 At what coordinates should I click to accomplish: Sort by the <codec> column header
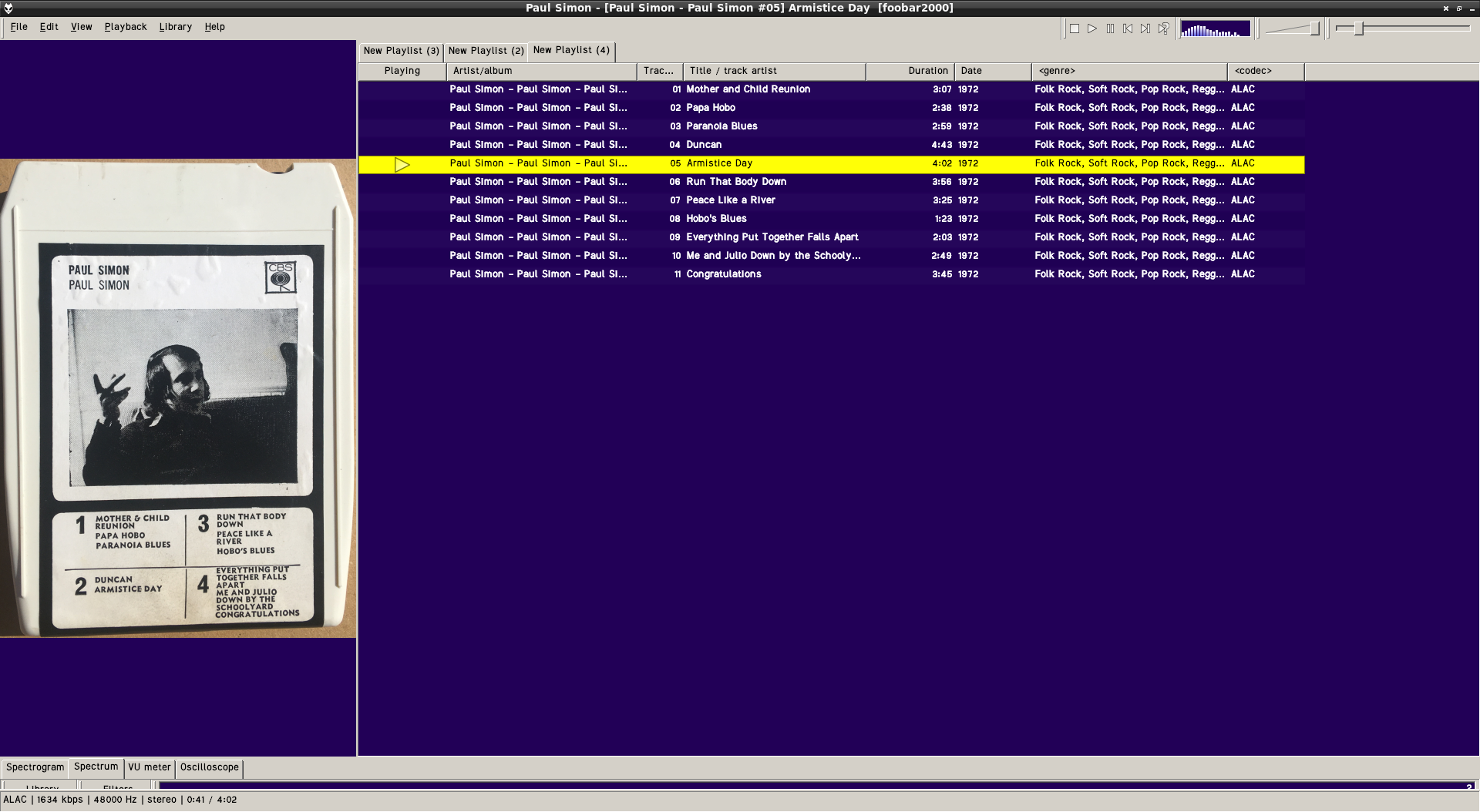[x=1266, y=71]
